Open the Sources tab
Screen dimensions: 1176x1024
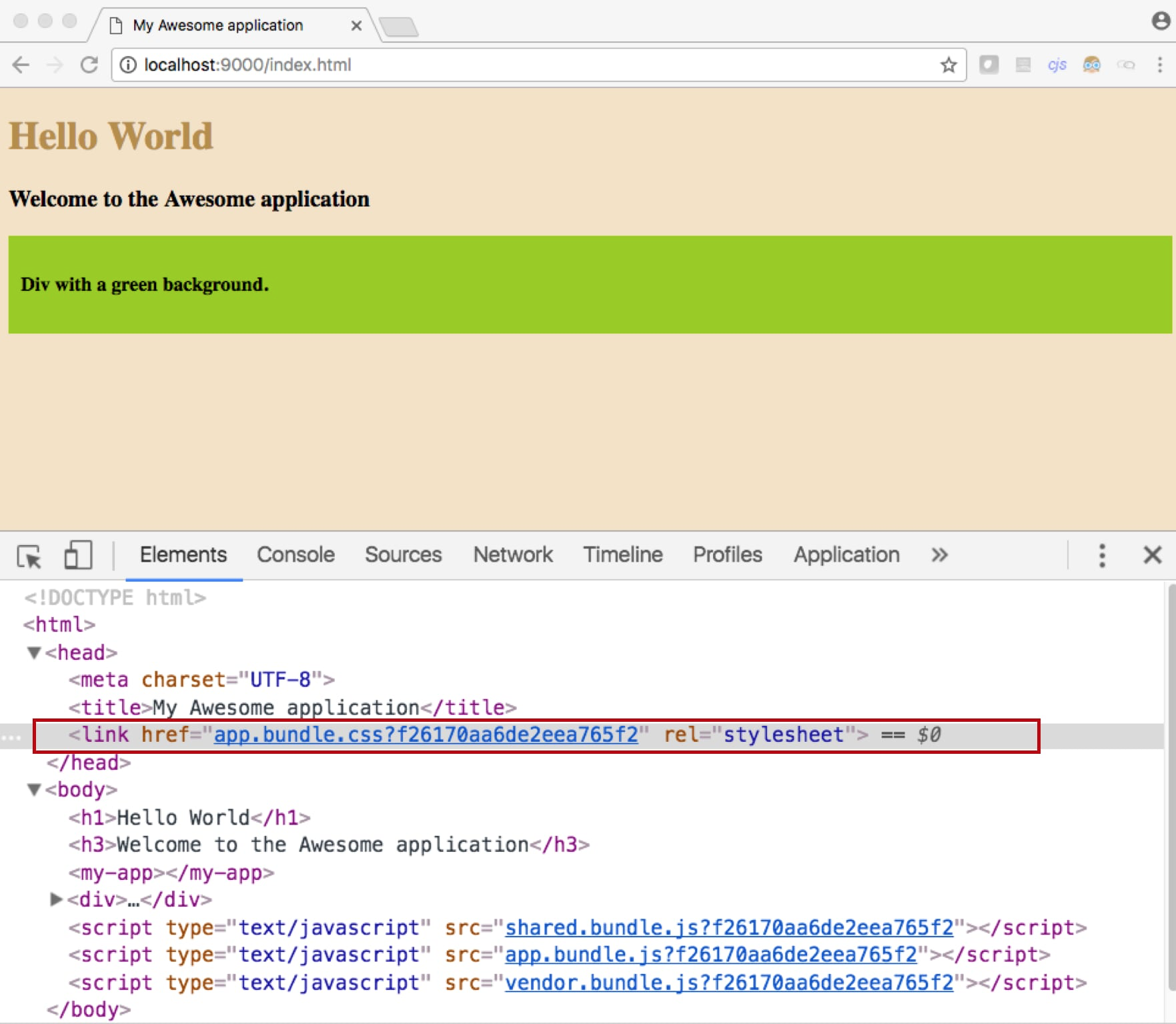coord(404,555)
